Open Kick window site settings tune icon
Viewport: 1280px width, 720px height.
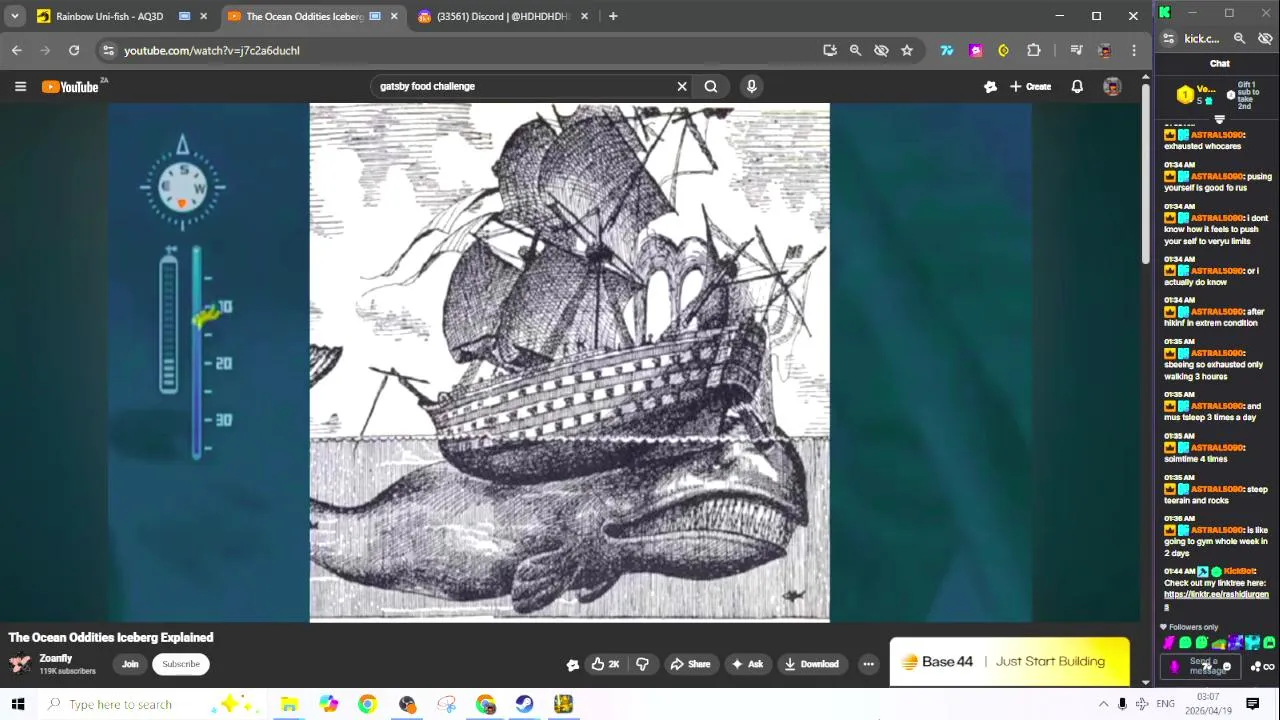click(1168, 38)
